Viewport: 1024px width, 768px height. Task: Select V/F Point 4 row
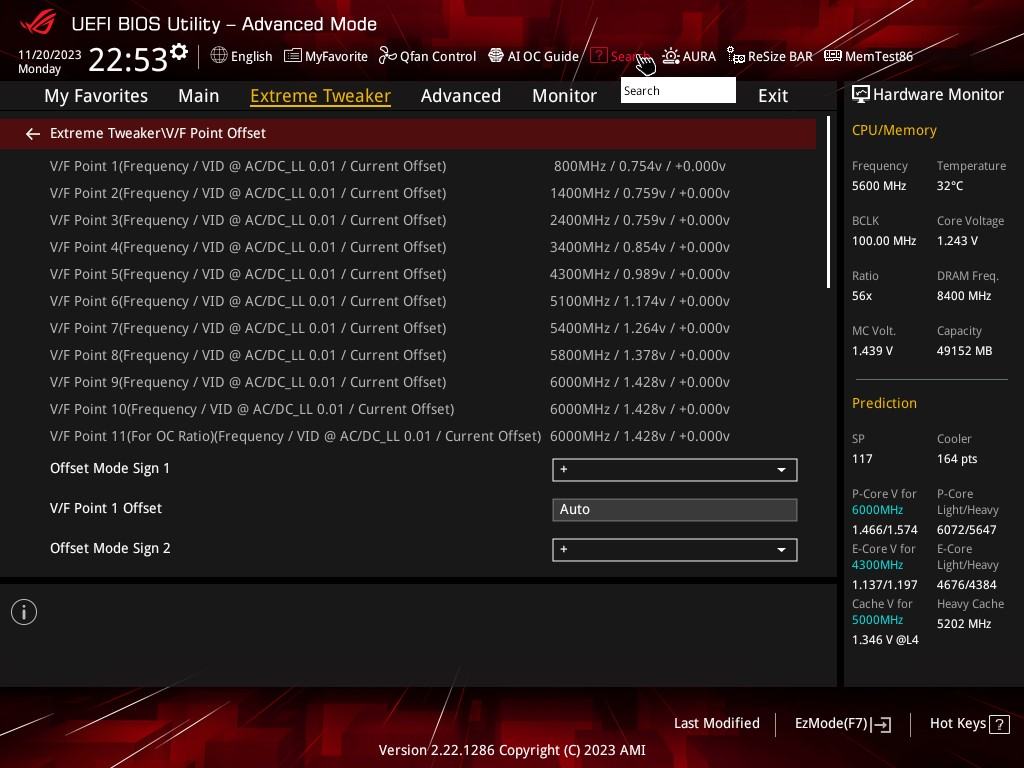coord(408,247)
